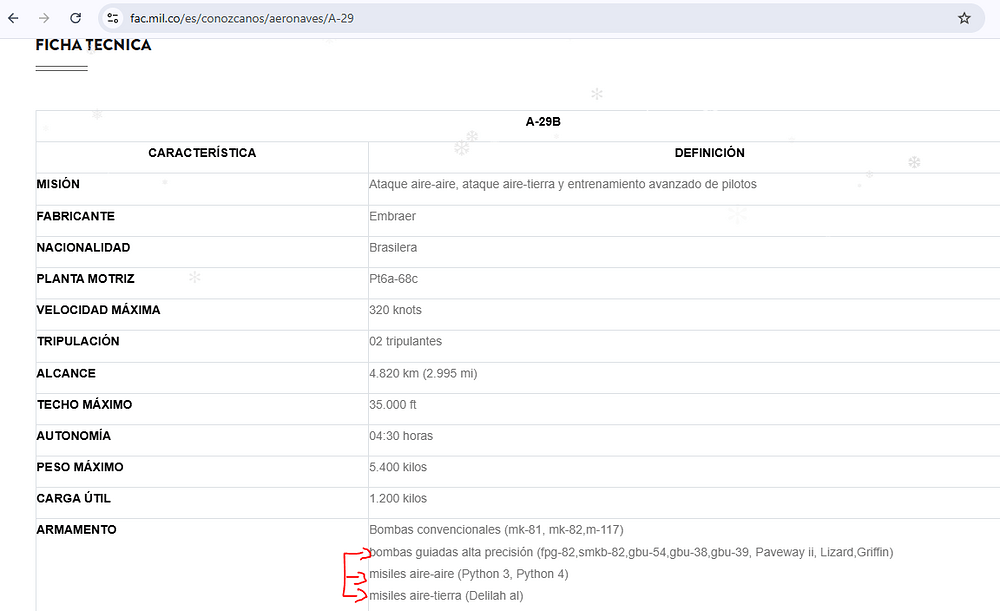Open the site information icon
The width and height of the screenshot is (1000, 611).
click(x=113, y=18)
